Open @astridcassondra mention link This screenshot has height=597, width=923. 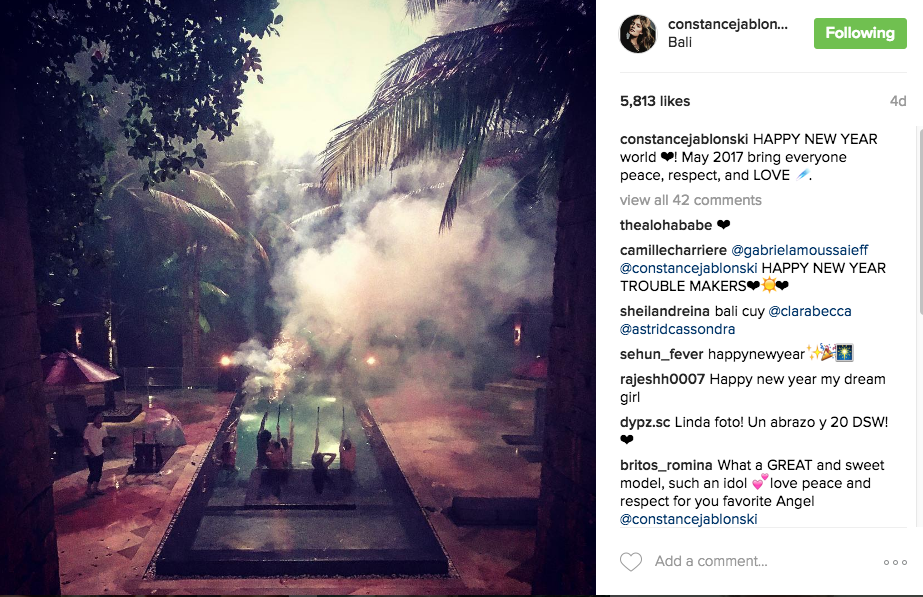pyautogui.click(x=678, y=329)
